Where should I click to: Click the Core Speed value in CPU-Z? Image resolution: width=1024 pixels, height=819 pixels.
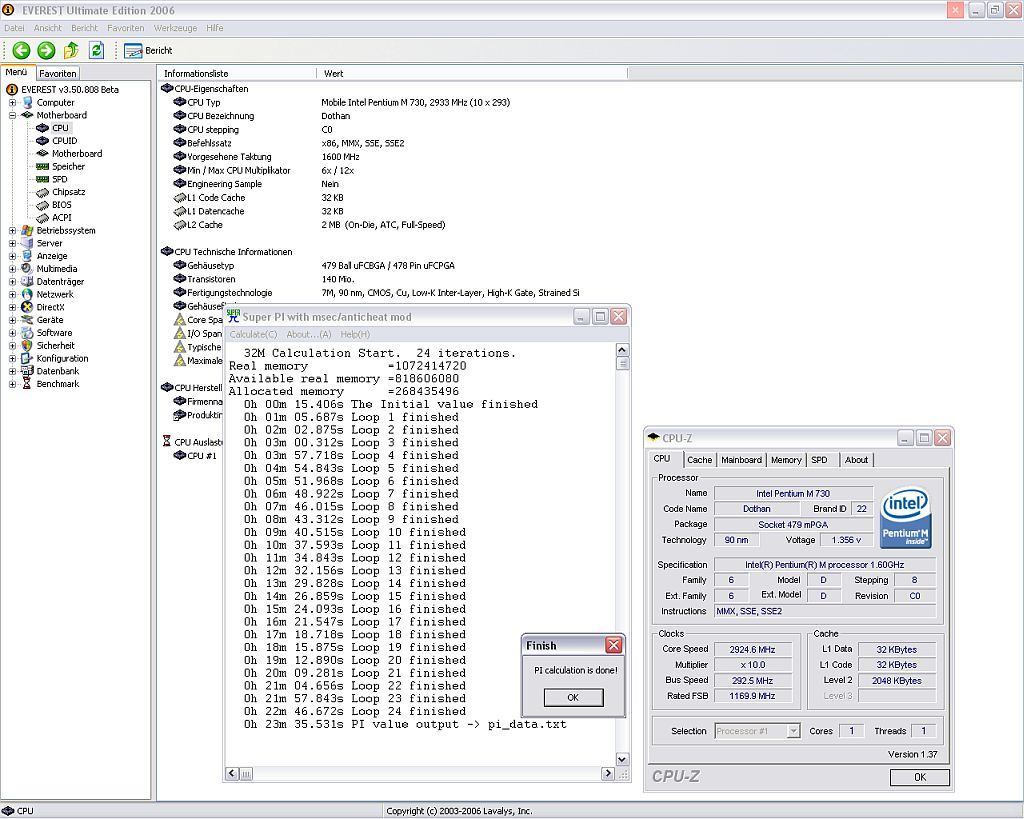click(x=752, y=649)
